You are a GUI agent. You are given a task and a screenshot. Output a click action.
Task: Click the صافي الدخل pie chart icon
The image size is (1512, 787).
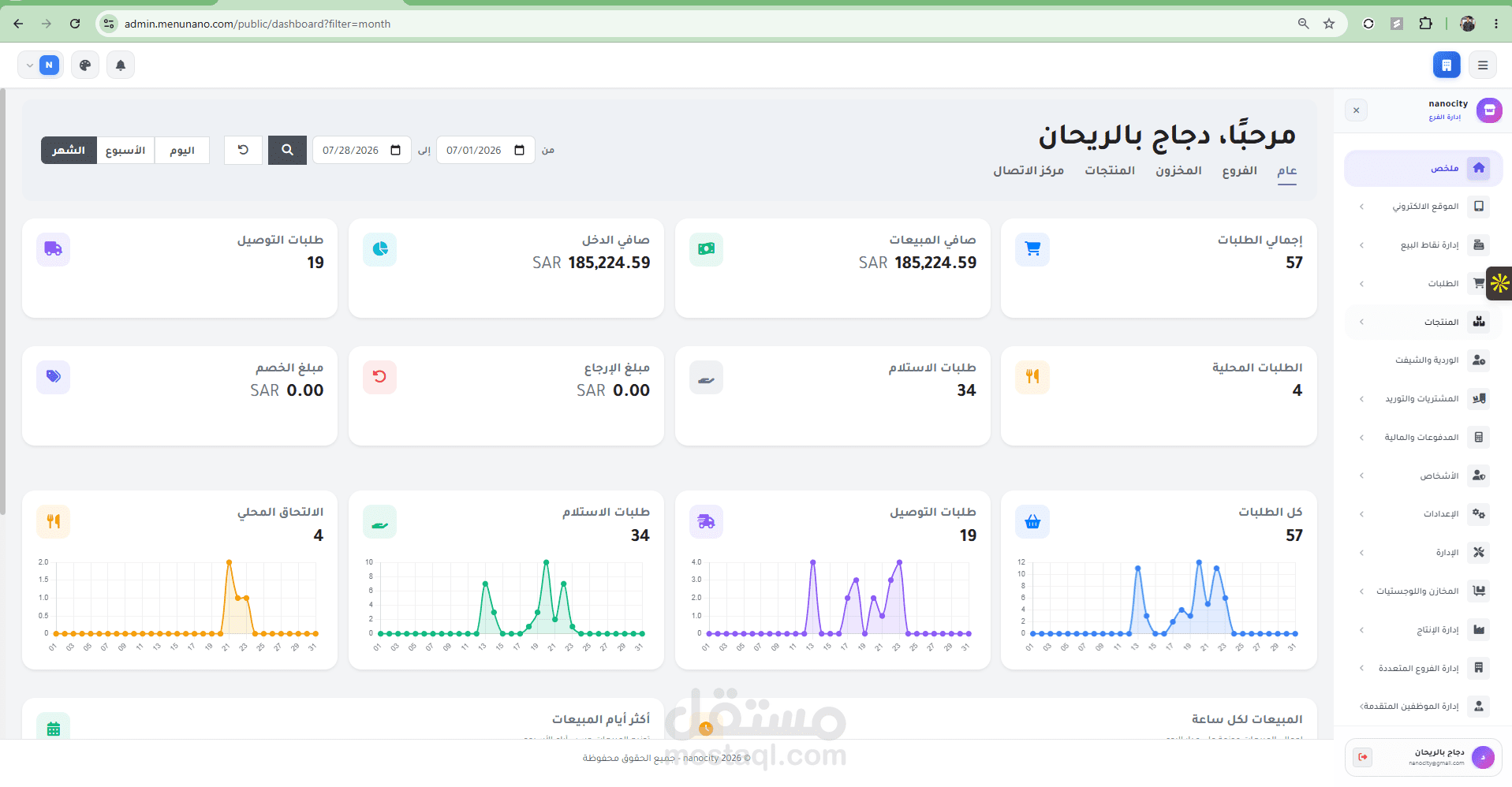point(380,249)
